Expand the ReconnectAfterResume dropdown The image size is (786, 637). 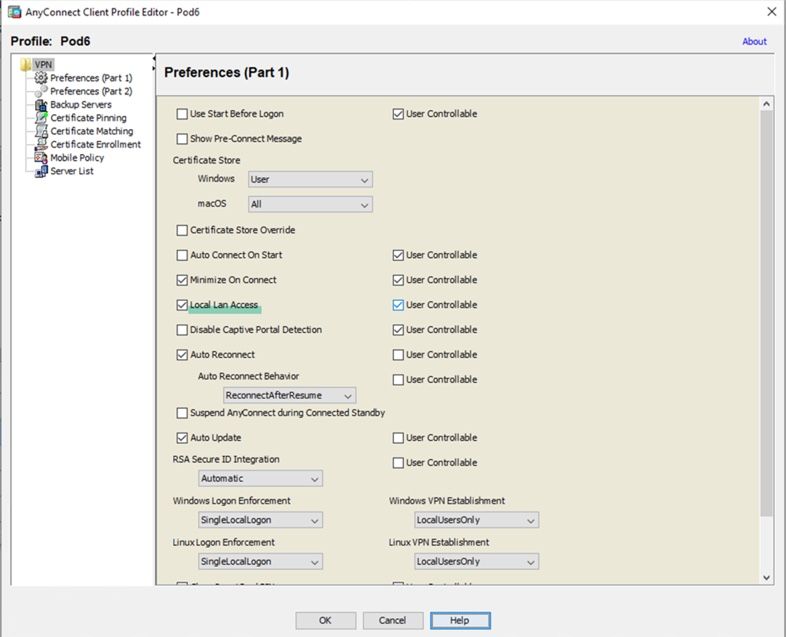pyautogui.click(x=289, y=395)
